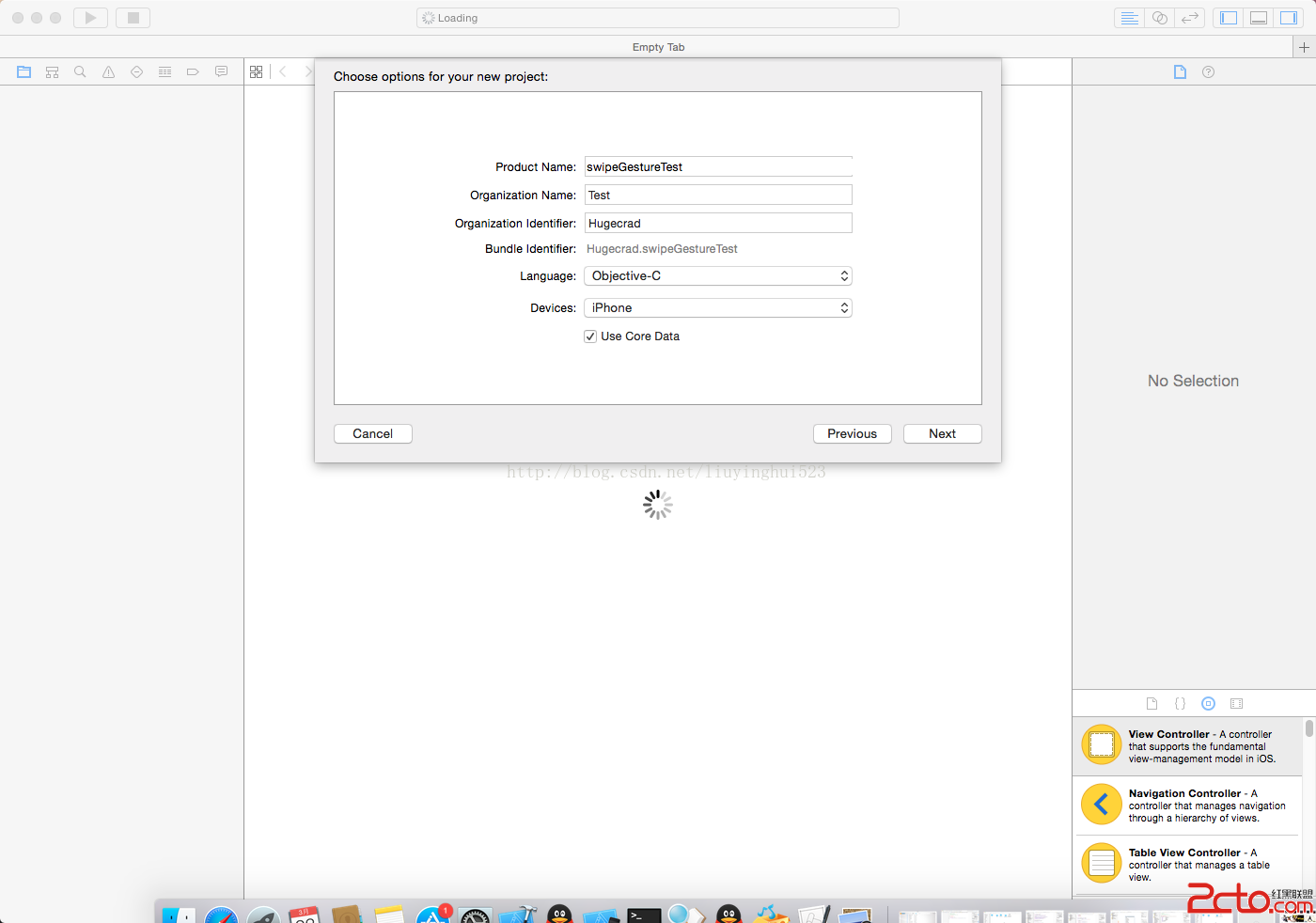Select the Standard editor mode icon

click(1130, 18)
